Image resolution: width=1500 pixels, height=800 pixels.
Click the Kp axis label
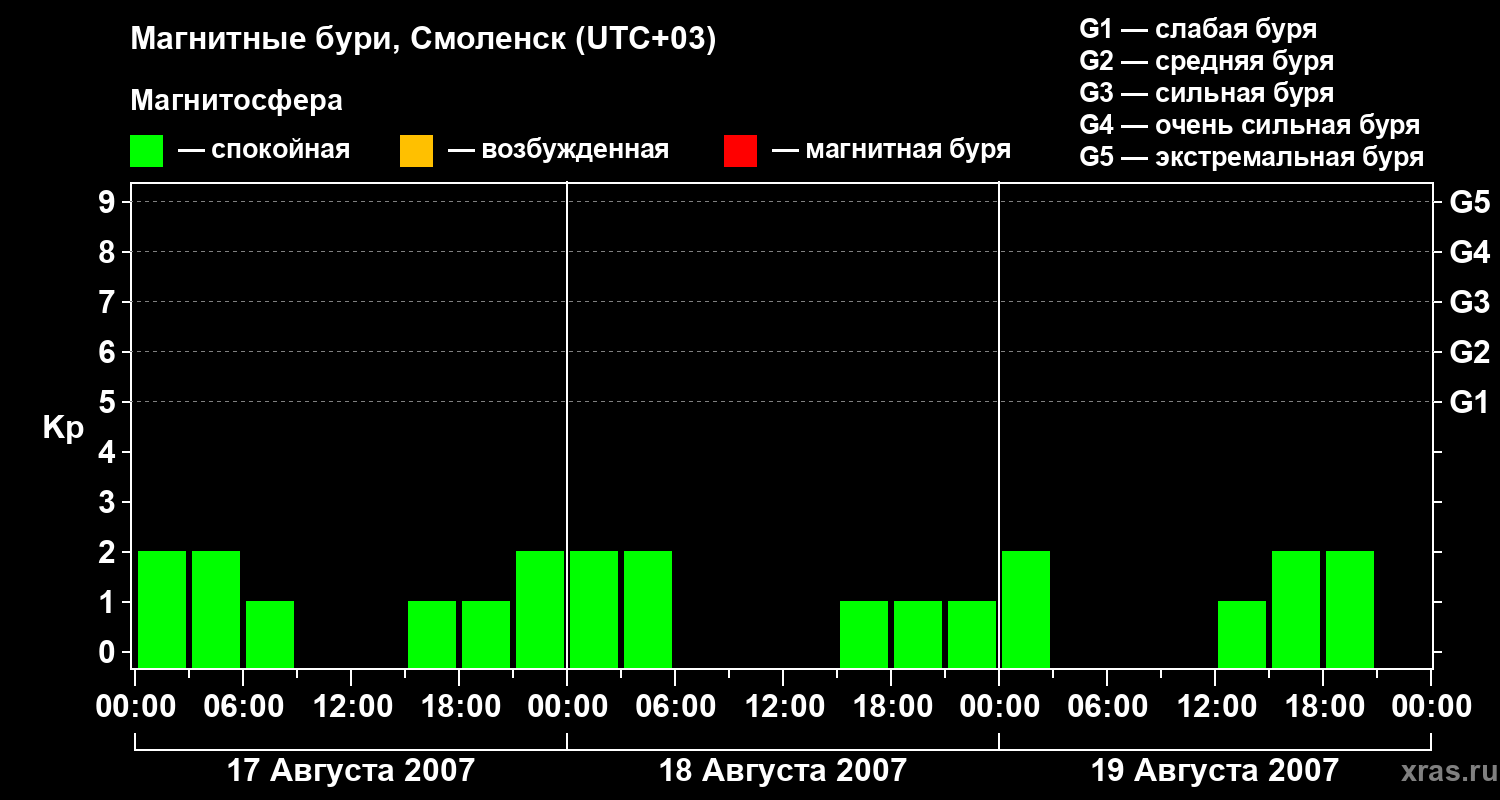64,428
